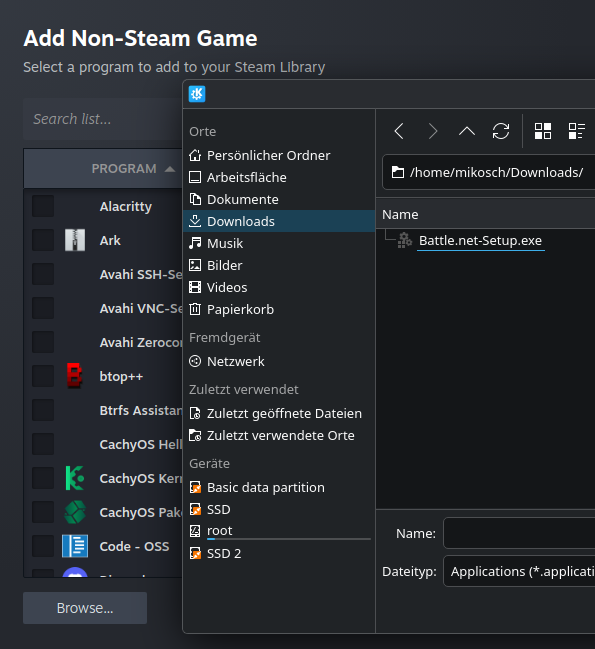This screenshot has height=649, width=595.
Task: Select Code - OSS program name
Action: tap(134, 546)
